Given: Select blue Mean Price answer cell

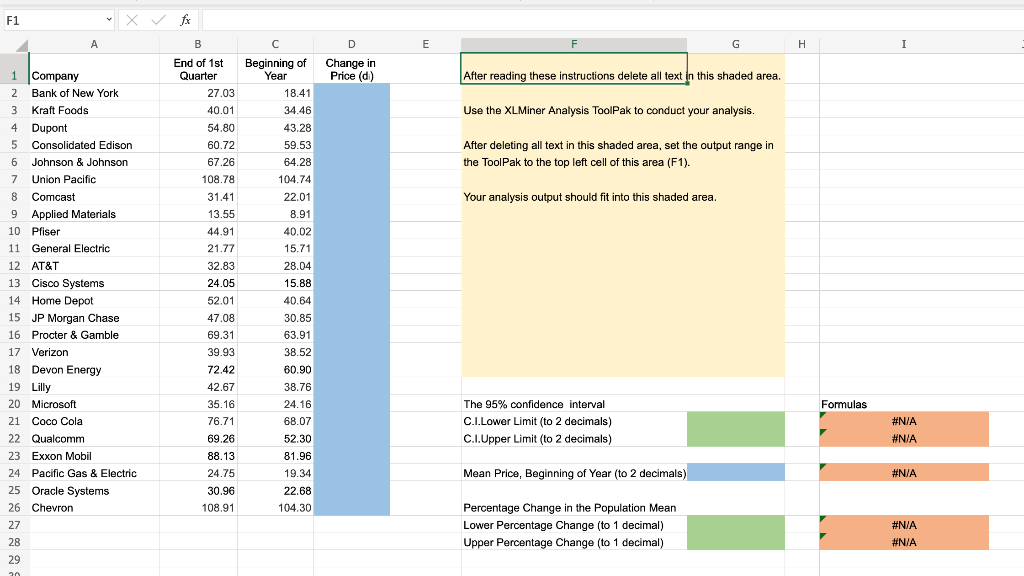Looking at the screenshot, I should 735,473.
